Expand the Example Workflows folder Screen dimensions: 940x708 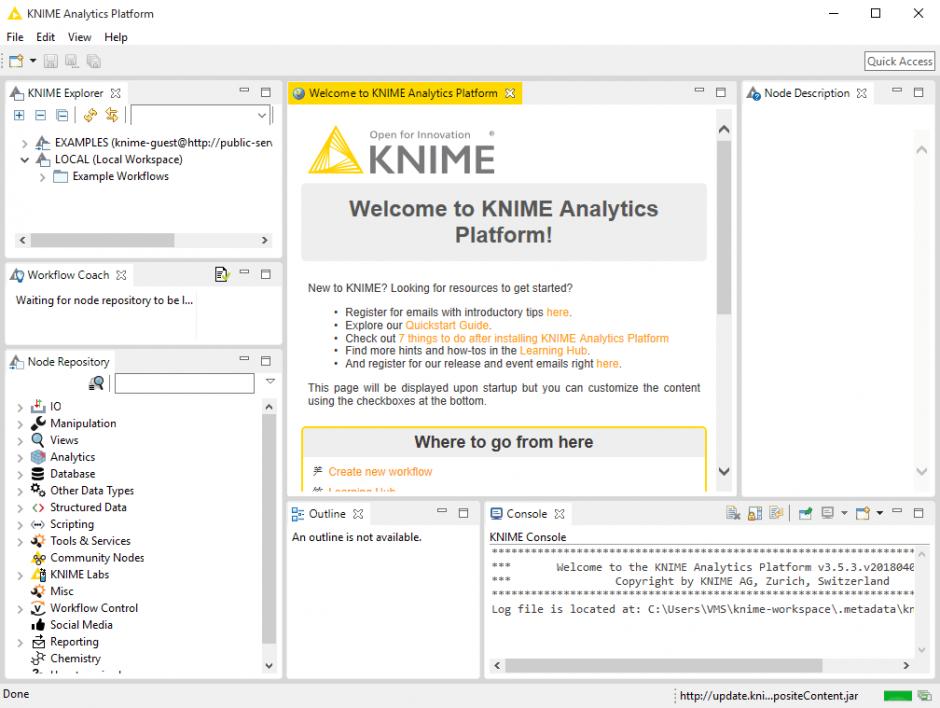pos(42,177)
